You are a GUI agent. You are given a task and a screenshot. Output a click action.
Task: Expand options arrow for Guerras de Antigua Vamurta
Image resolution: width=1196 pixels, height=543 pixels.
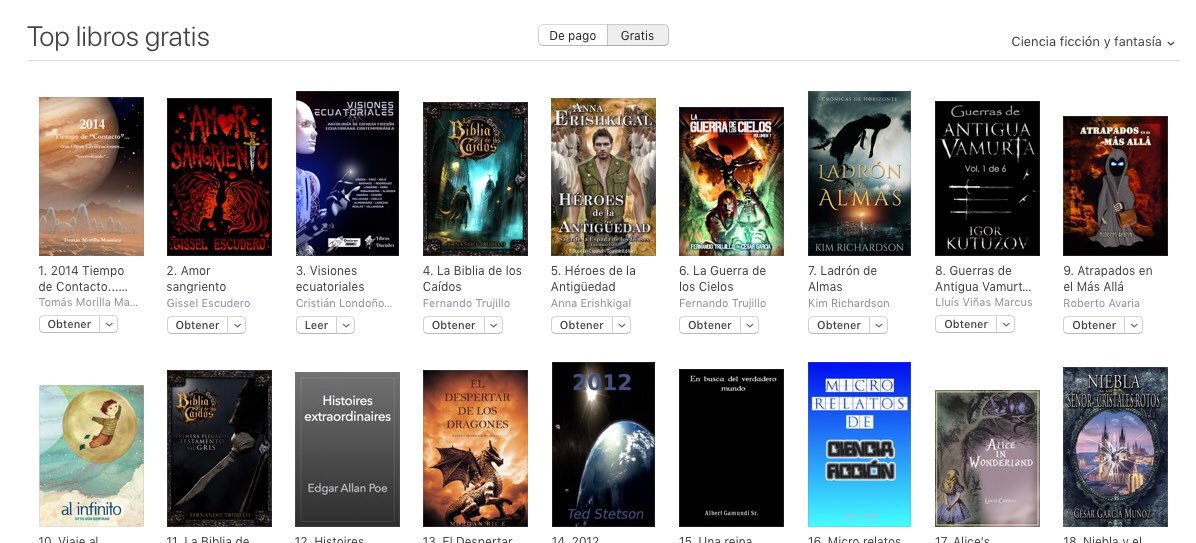pos(1006,324)
